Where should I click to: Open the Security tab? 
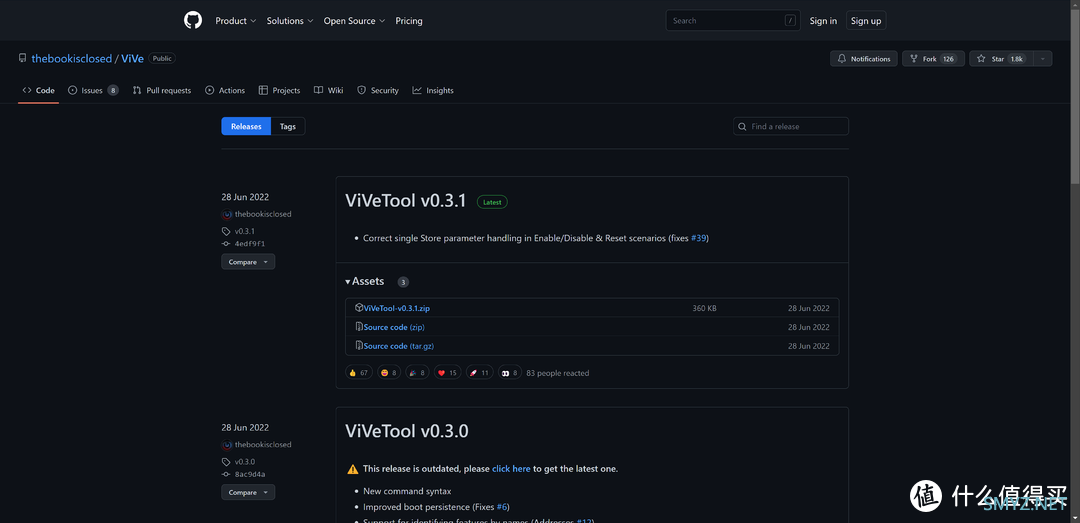click(378, 90)
